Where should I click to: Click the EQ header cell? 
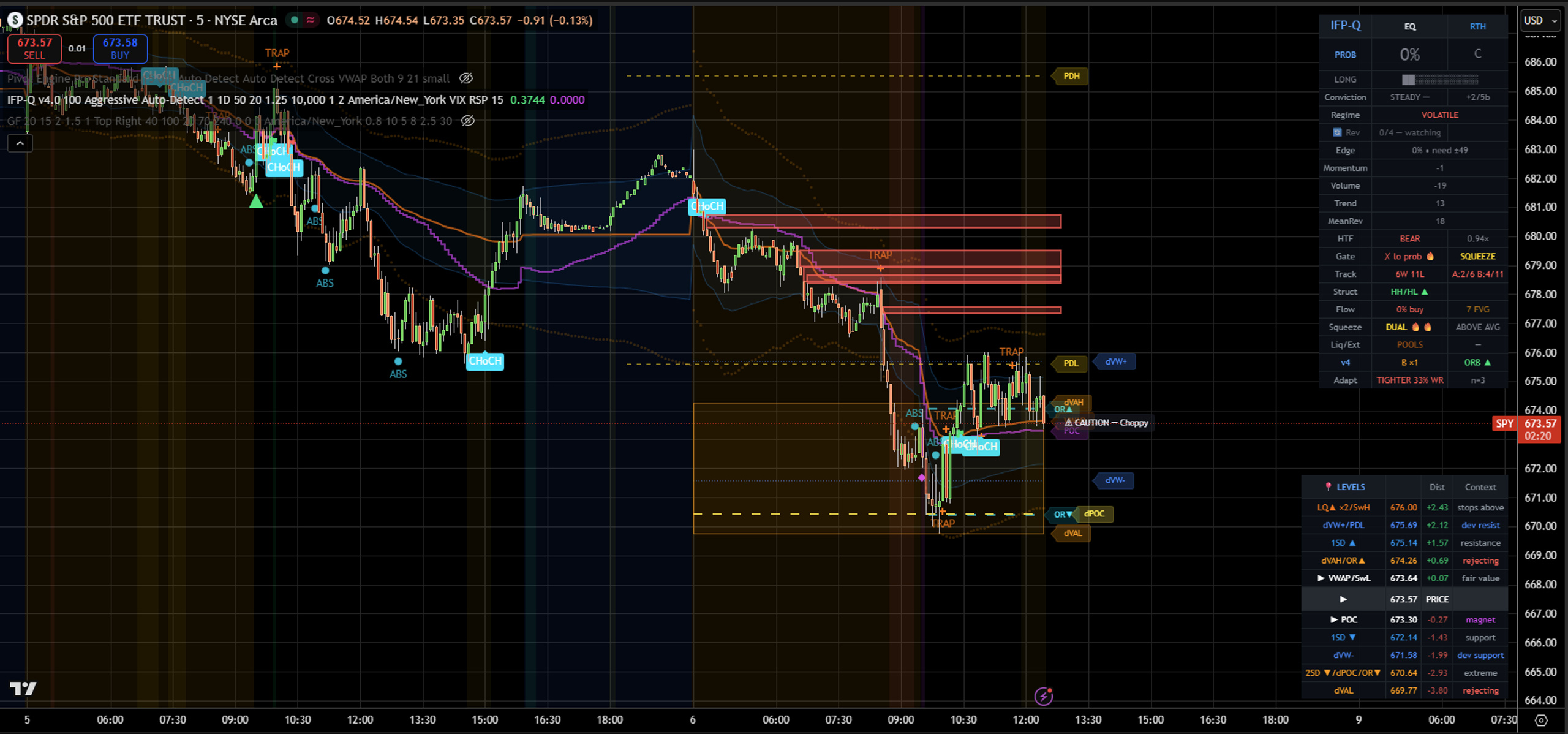click(1409, 26)
